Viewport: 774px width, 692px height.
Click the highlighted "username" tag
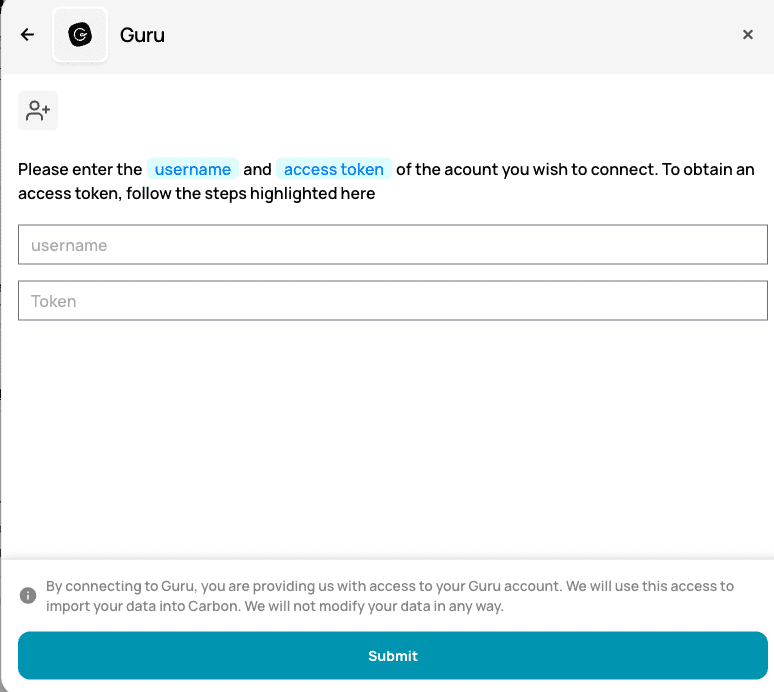point(193,169)
